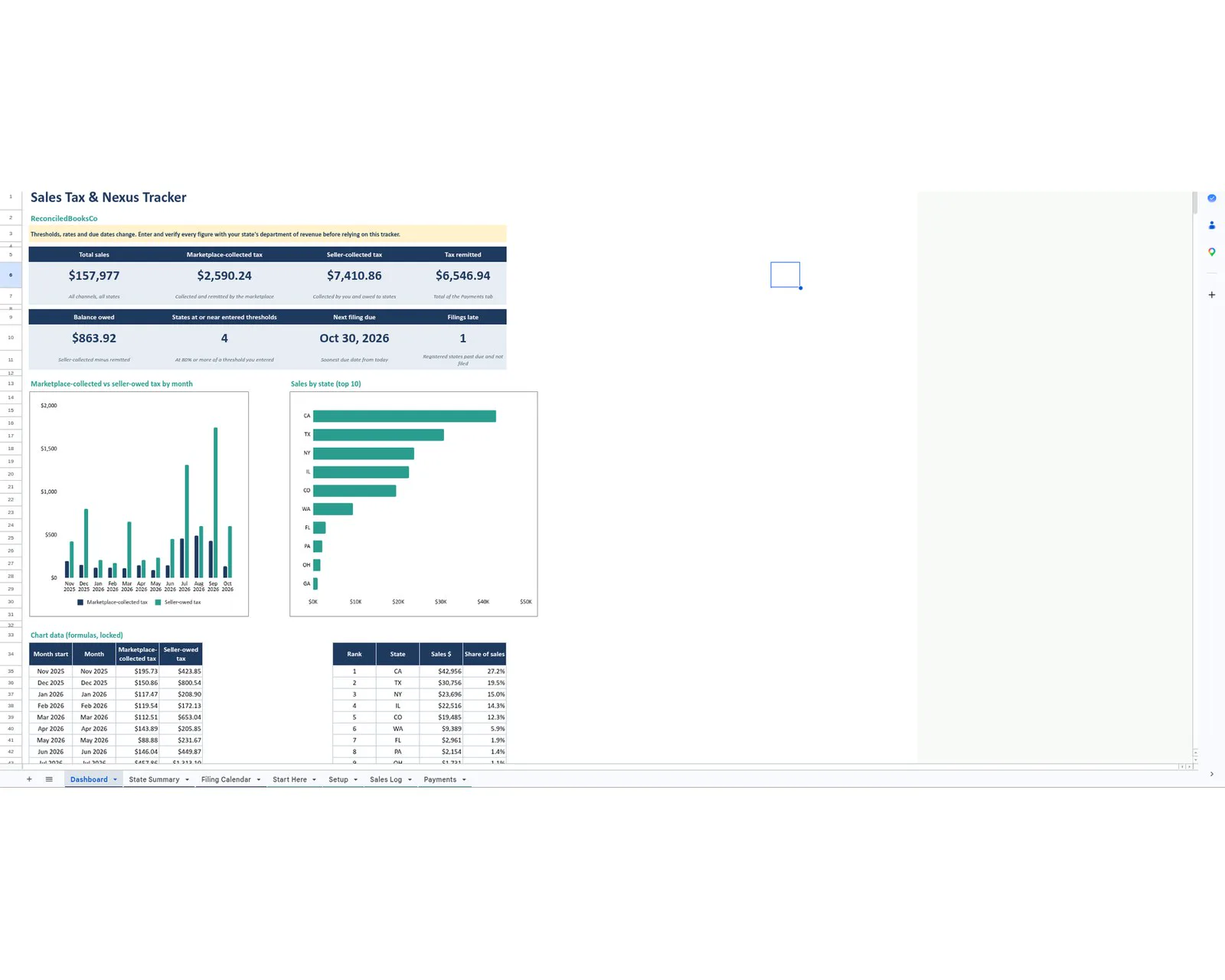Open the Contacts side panel icon
Viewport: 1225px width, 980px height.
click(x=1211, y=225)
